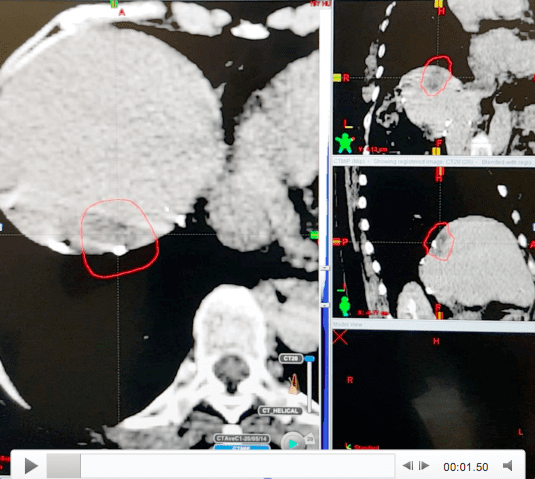Select the CT20 image label
535x479 pixels.
(290, 359)
